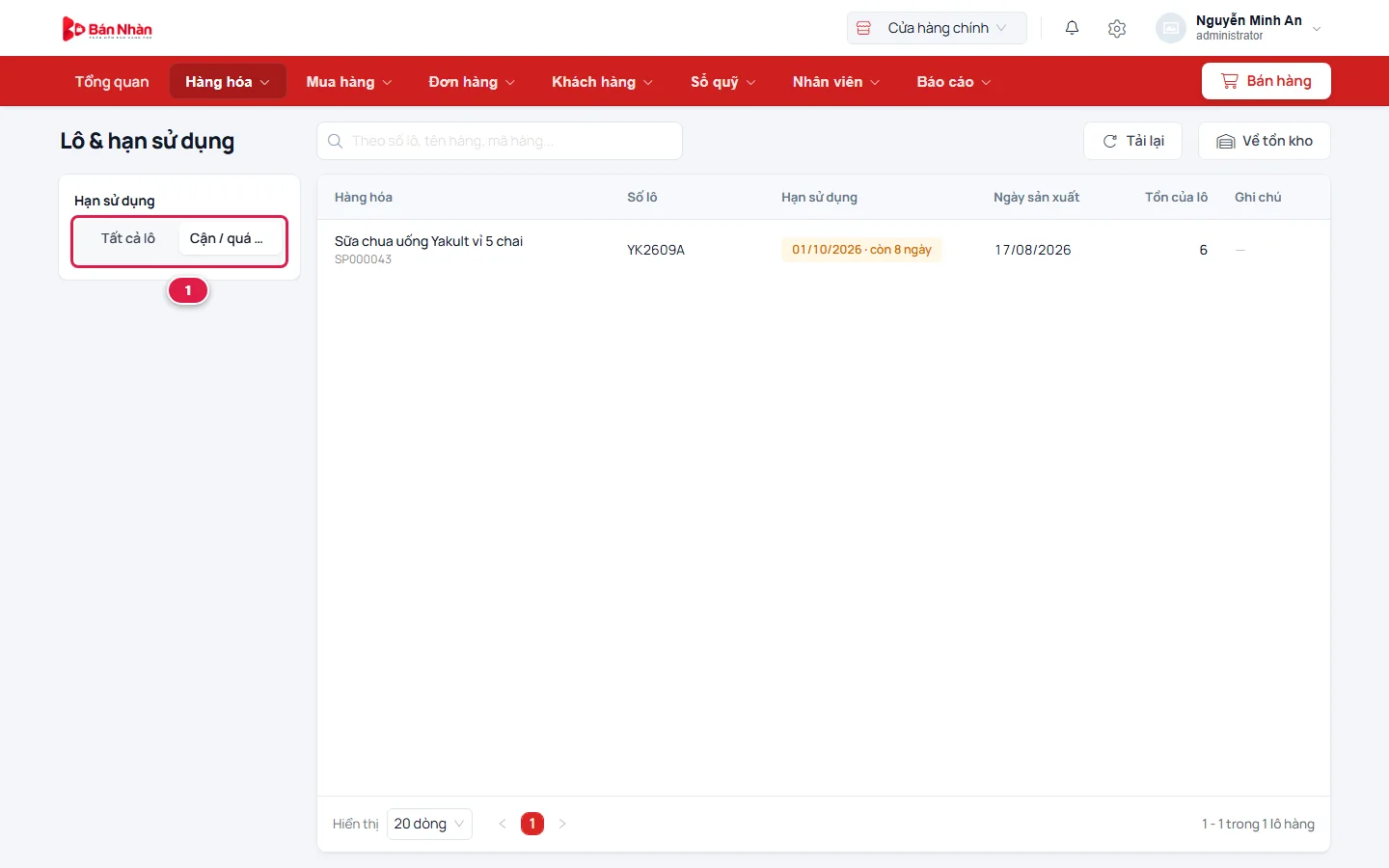Click the Tồn của lô column header
Image resolution: width=1389 pixels, height=868 pixels.
(1176, 197)
